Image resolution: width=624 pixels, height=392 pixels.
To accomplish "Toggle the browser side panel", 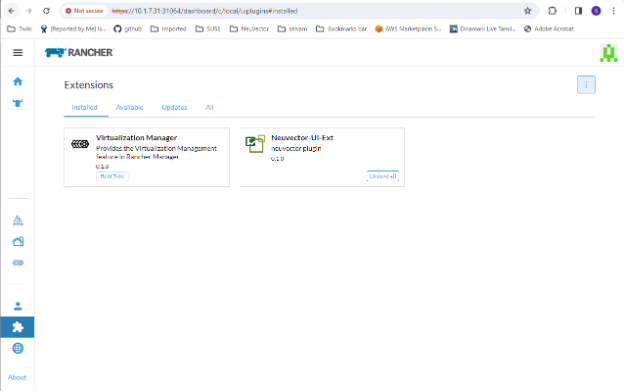I will pos(578,11).
